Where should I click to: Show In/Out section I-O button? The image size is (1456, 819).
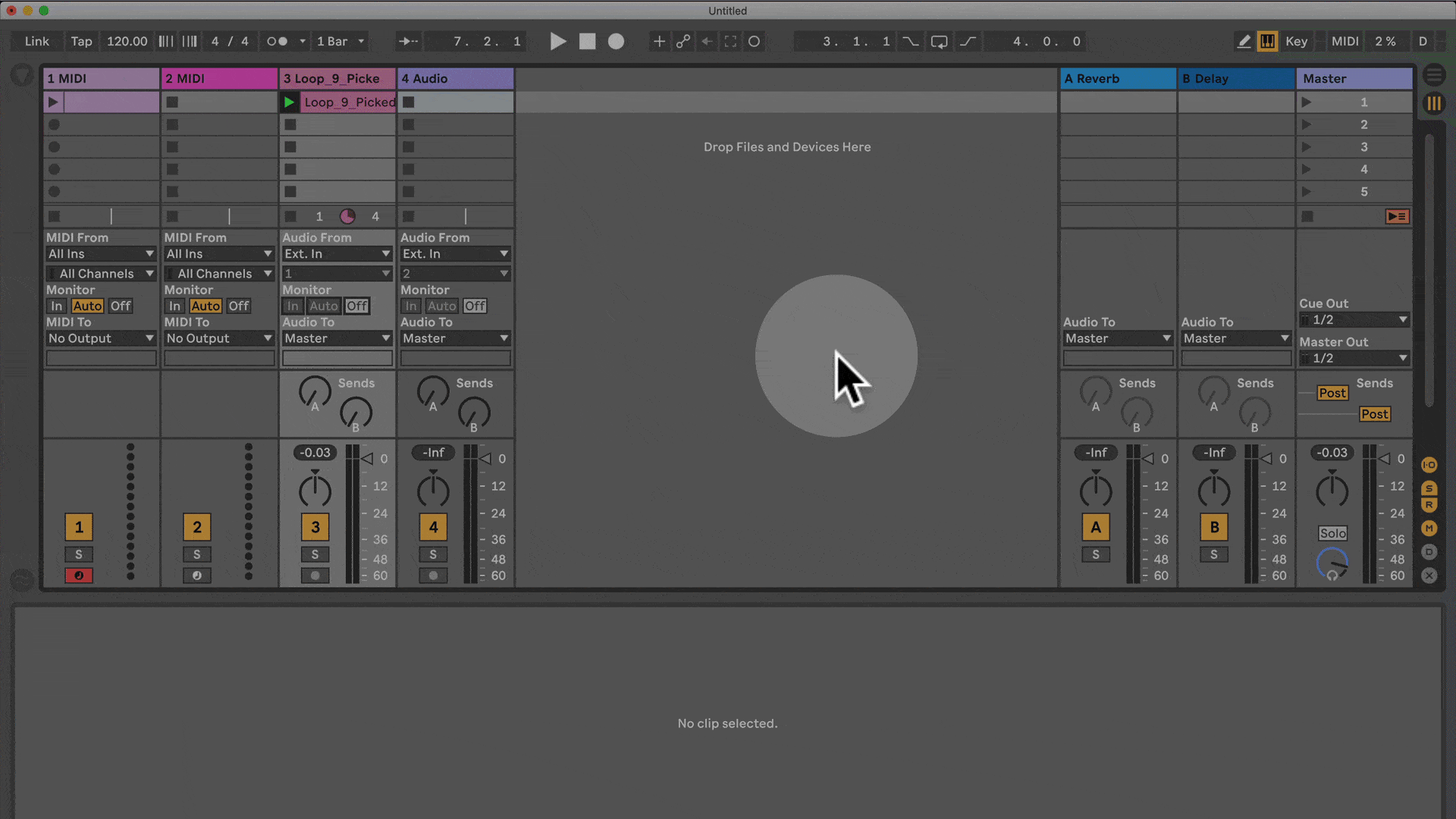(x=1429, y=465)
